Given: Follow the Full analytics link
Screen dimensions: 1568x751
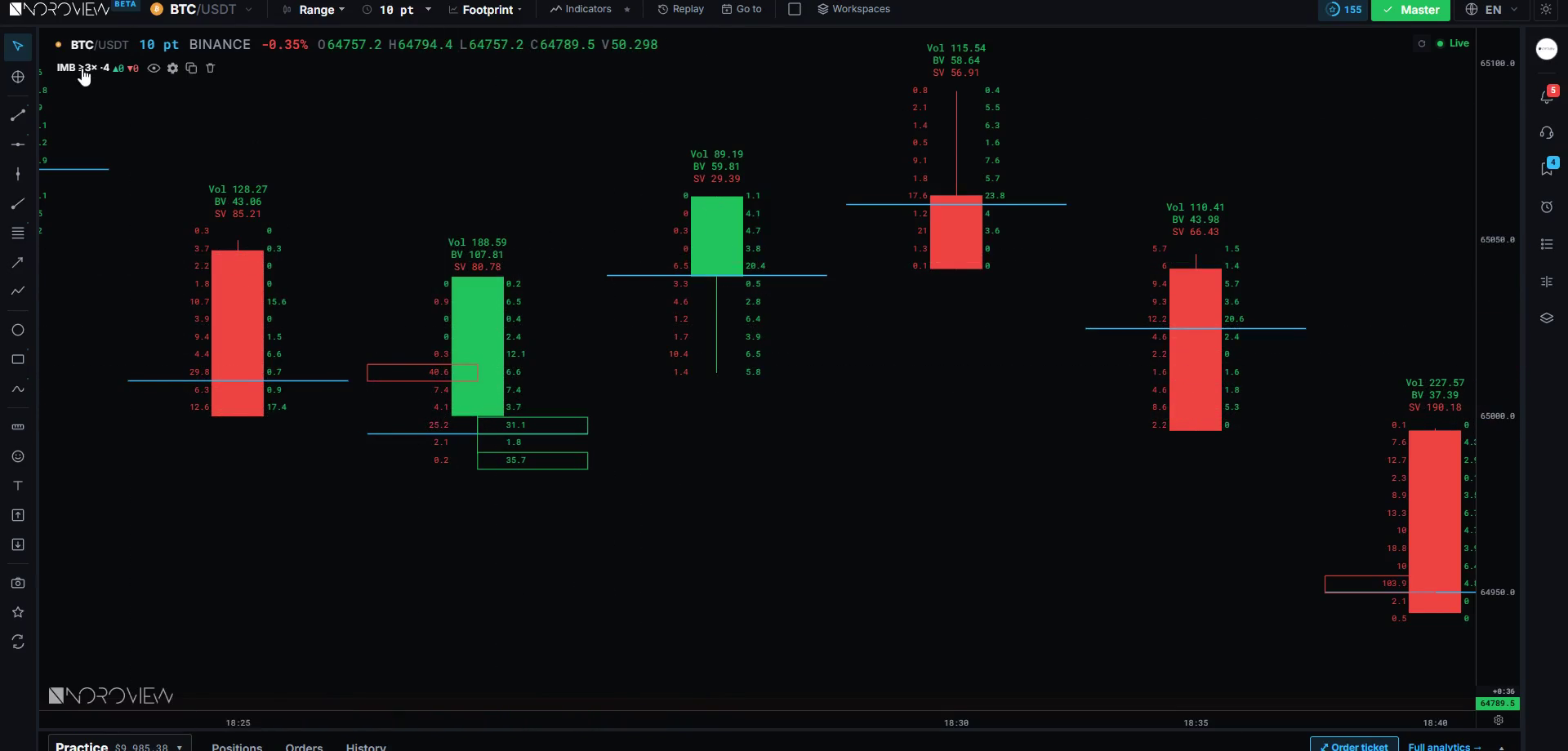Looking at the screenshot, I should click(x=1445, y=747).
